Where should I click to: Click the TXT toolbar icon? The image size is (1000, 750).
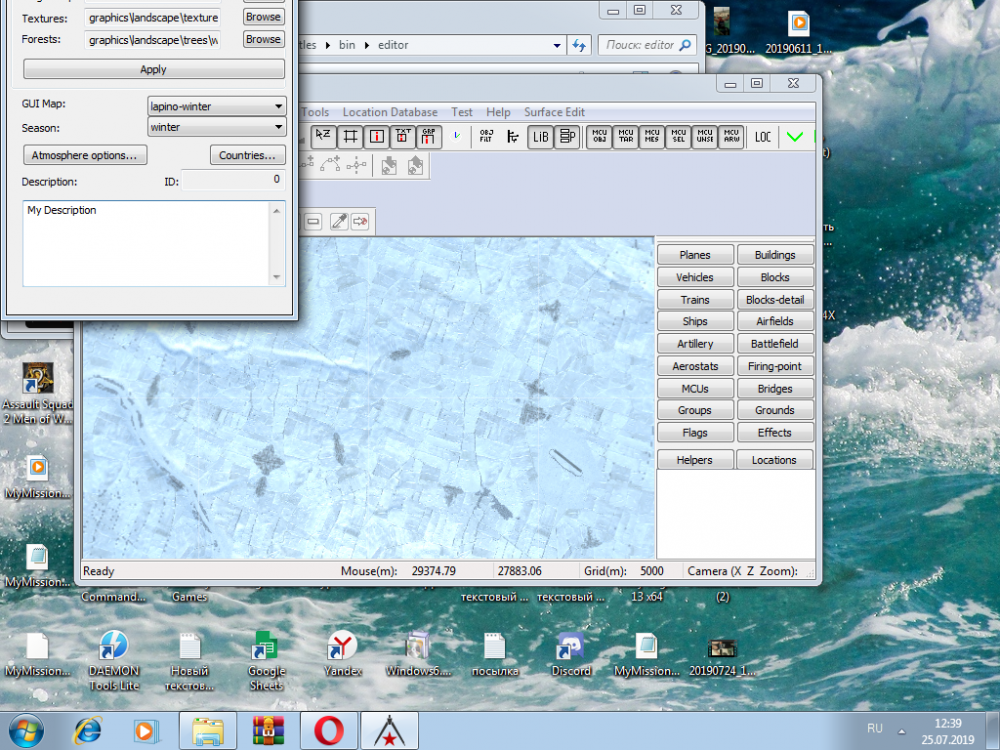[403, 137]
